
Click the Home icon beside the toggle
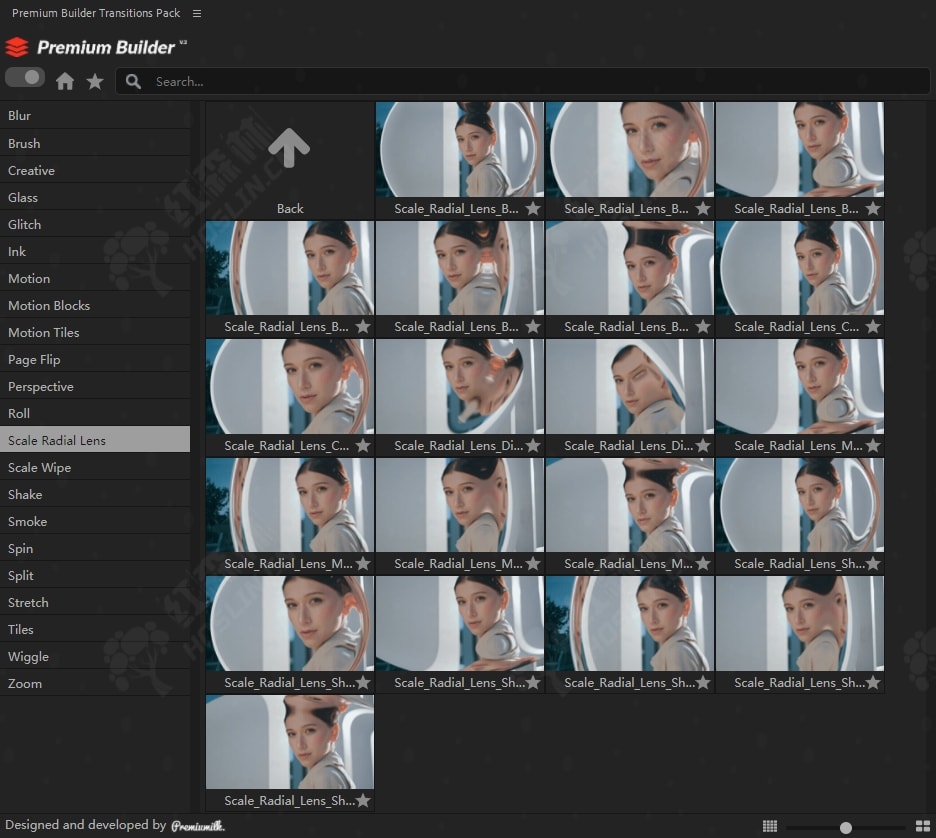pyautogui.click(x=65, y=81)
